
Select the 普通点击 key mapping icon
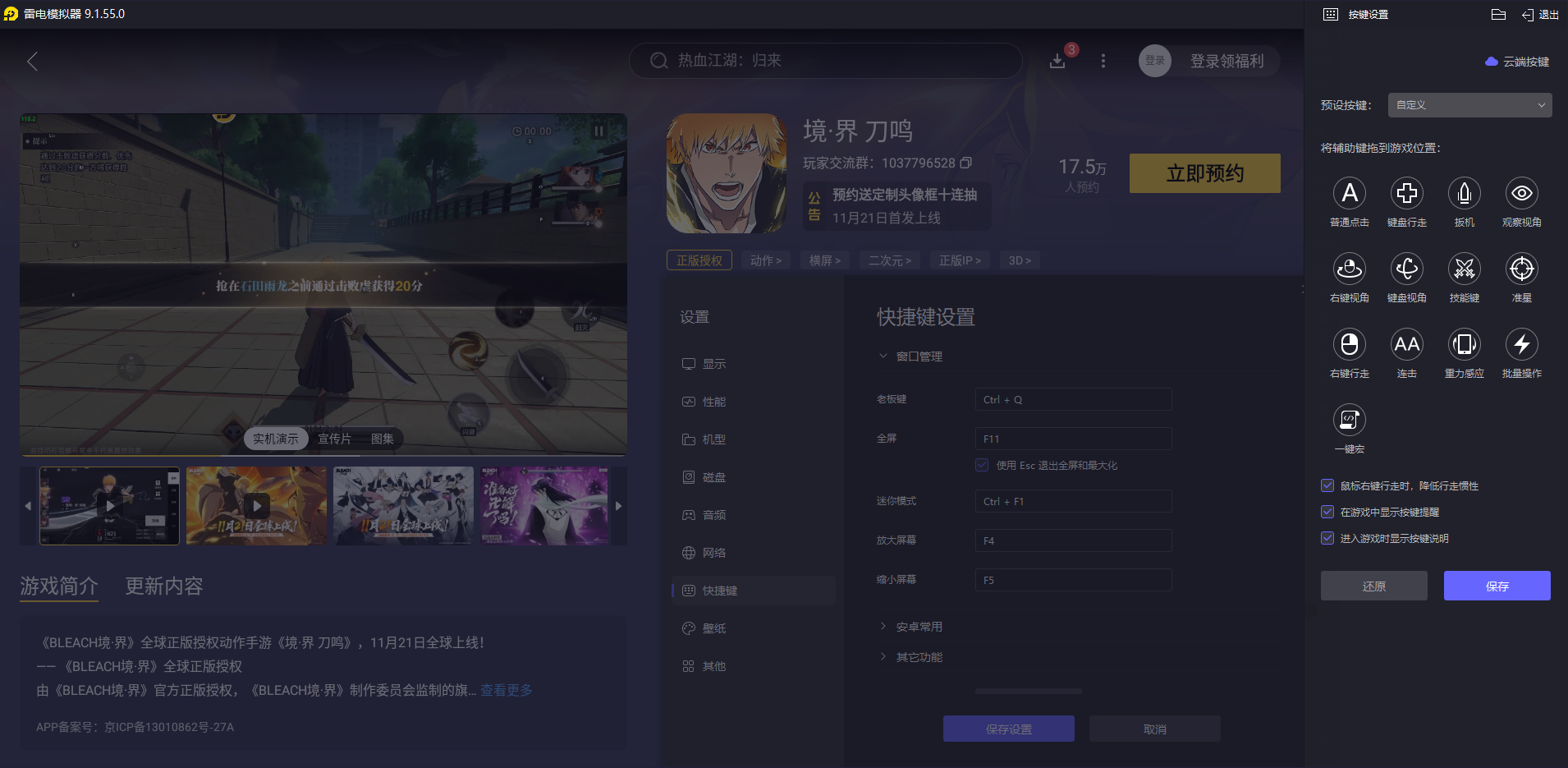point(1350,194)
